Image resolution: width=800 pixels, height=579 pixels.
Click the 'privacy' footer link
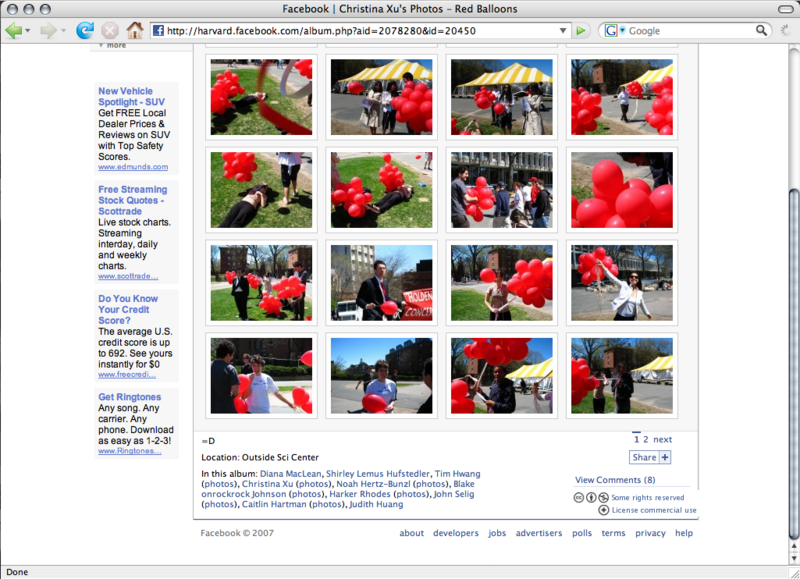pyautogui.click(x=650, y=533)
